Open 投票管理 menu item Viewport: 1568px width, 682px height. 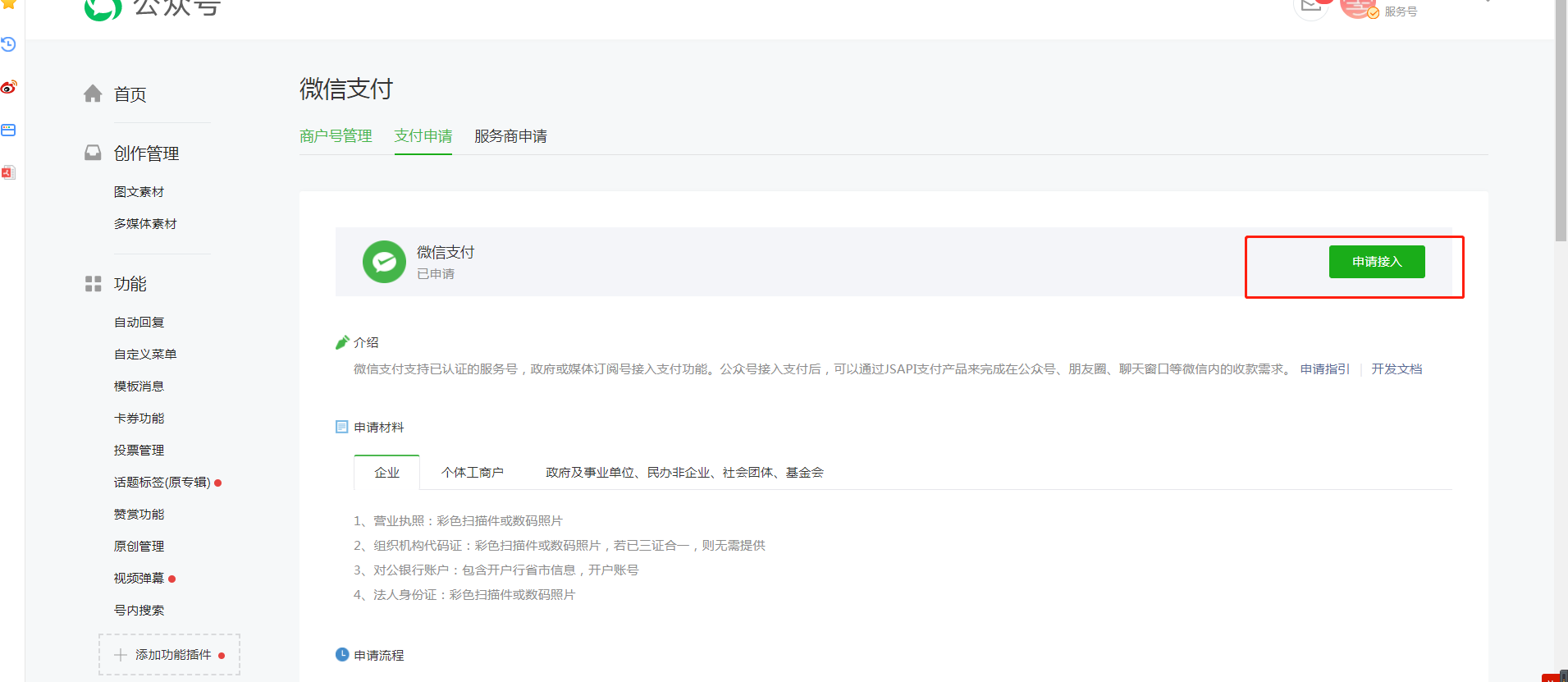click(139, 451)
